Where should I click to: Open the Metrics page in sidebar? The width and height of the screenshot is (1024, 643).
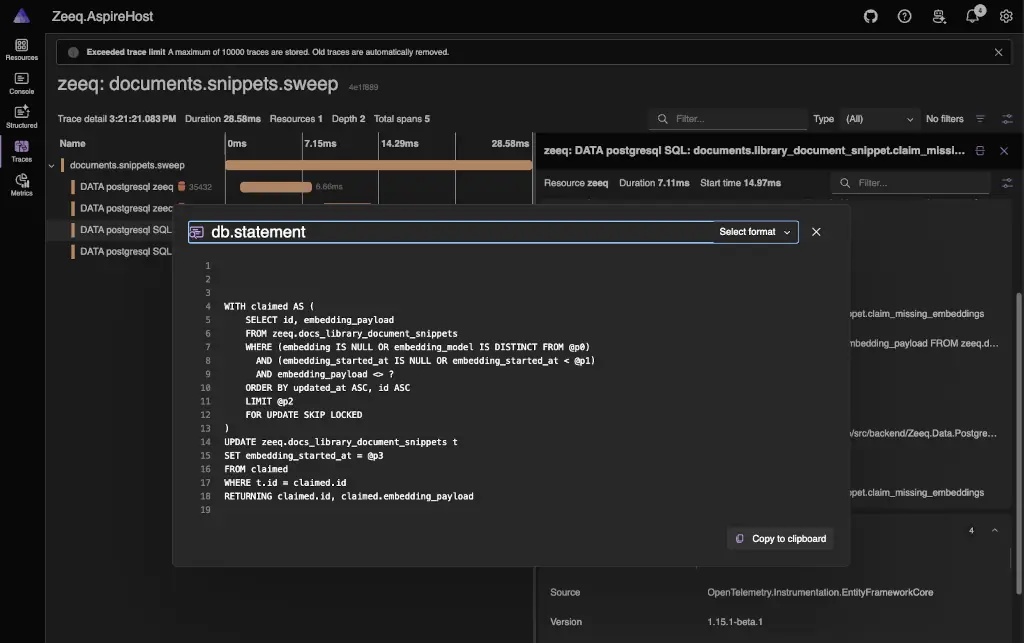pos(22,185)
